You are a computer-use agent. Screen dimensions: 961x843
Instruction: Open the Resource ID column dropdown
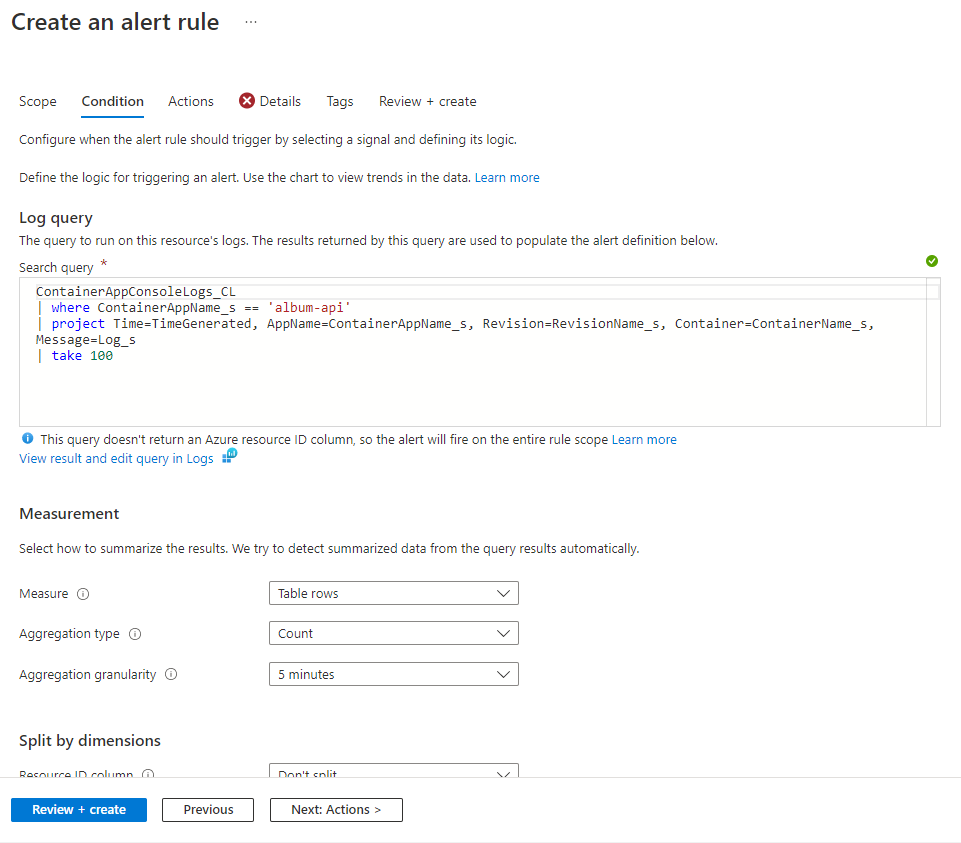(x=393, y=775)
